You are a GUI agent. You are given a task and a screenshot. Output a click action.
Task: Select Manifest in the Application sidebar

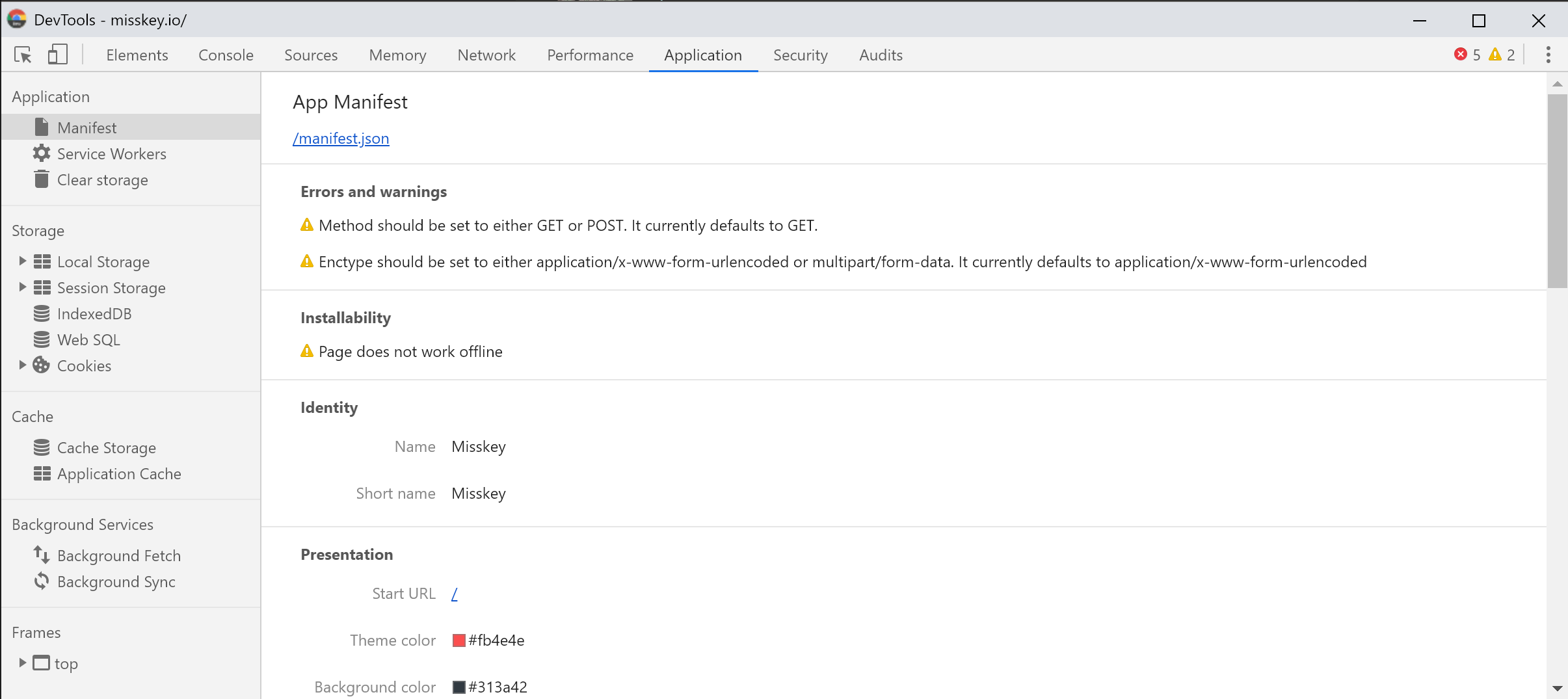click(x=131, y=127)
